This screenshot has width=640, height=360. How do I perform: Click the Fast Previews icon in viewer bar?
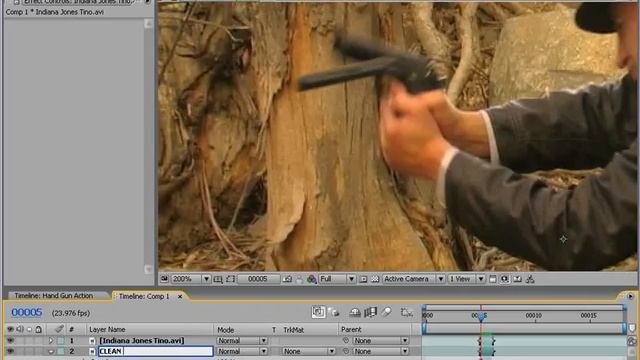point(505,279)
